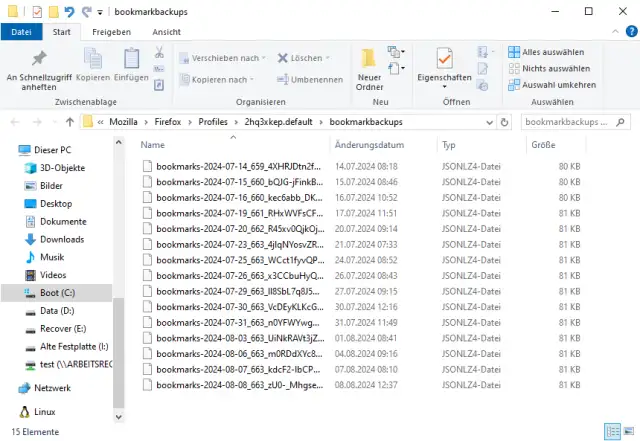
Task: Click the Einfügen clipboard icon
Action: pyautogui.click(x=131, y=58)
